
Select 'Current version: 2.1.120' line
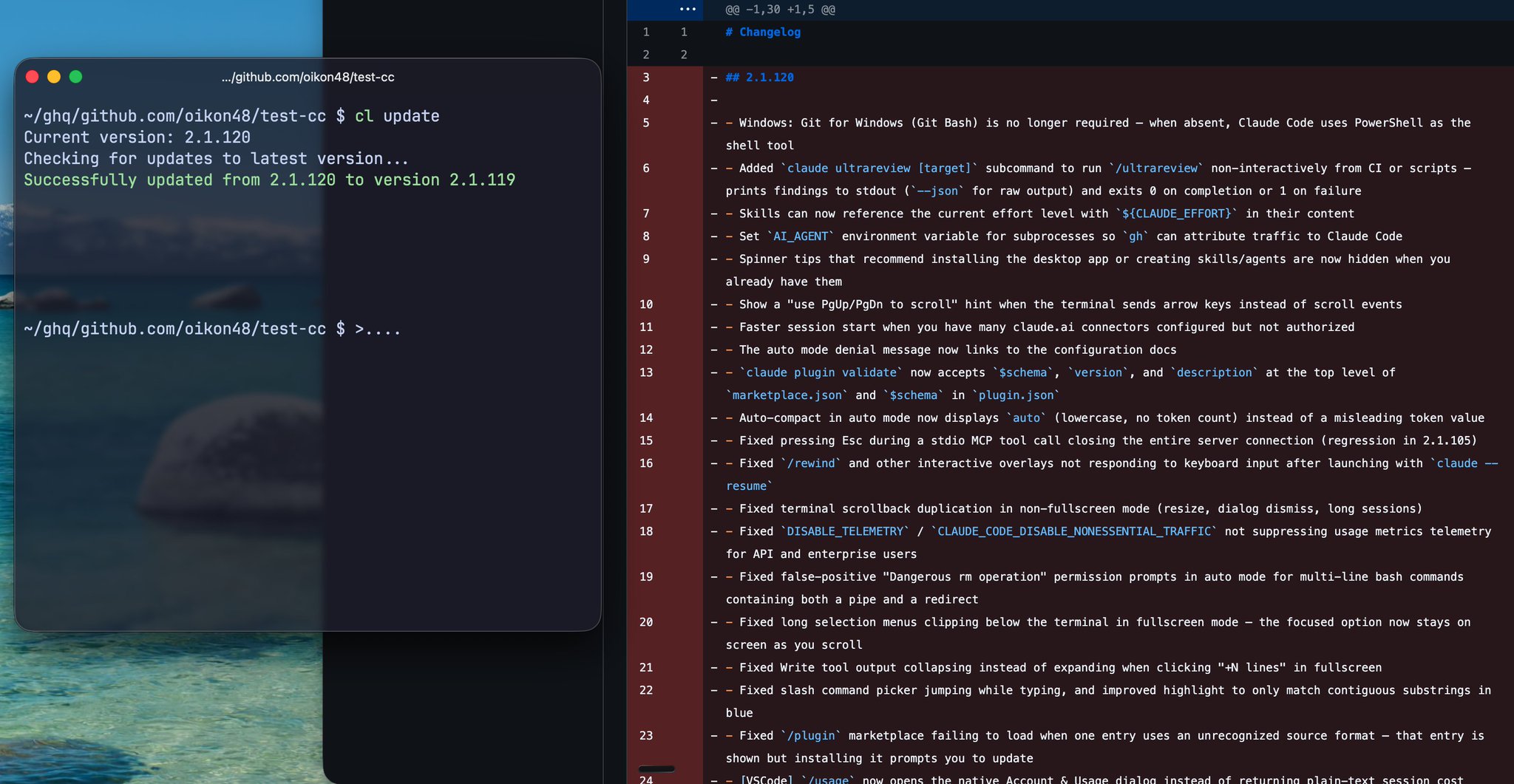(x=137, y=137)
